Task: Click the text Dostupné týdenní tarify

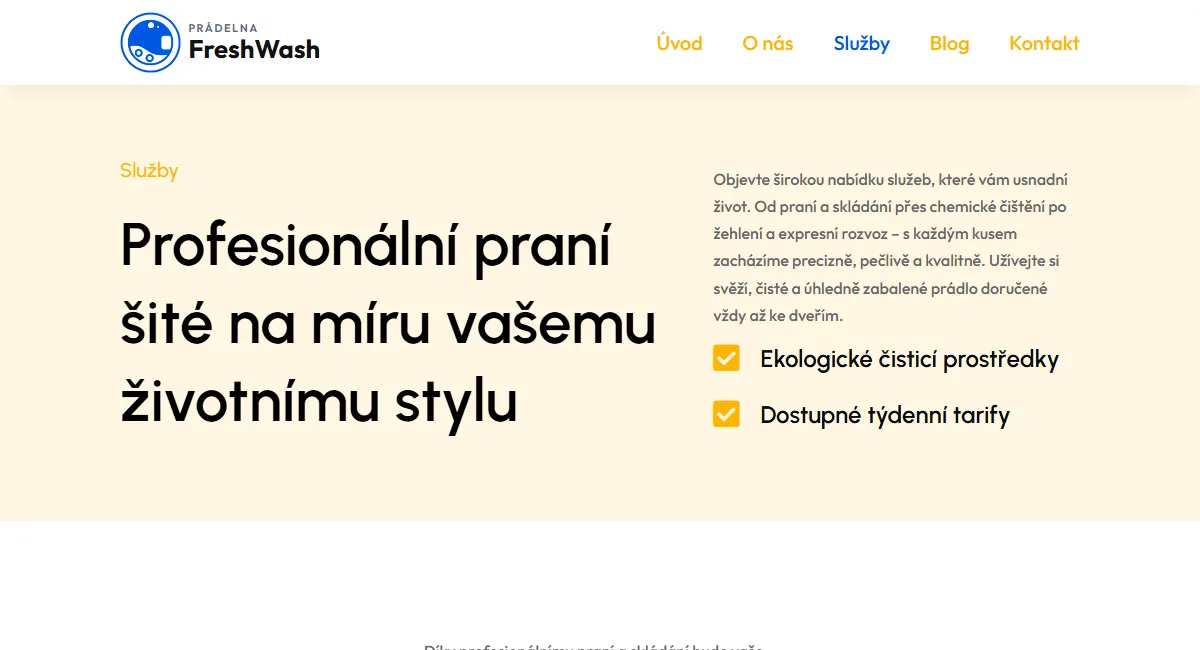Action: [x=885, y=415]
